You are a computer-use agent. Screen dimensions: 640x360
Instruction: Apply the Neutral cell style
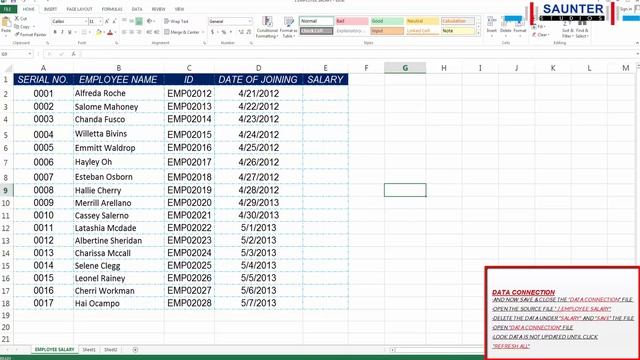point(422,21)
